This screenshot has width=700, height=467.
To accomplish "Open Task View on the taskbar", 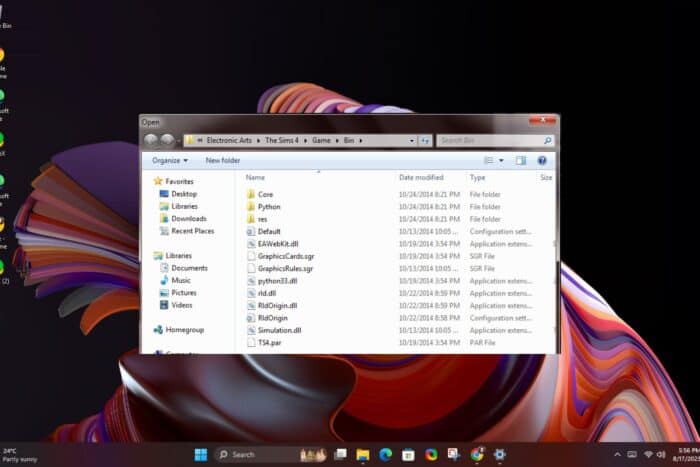I will 340,454.
